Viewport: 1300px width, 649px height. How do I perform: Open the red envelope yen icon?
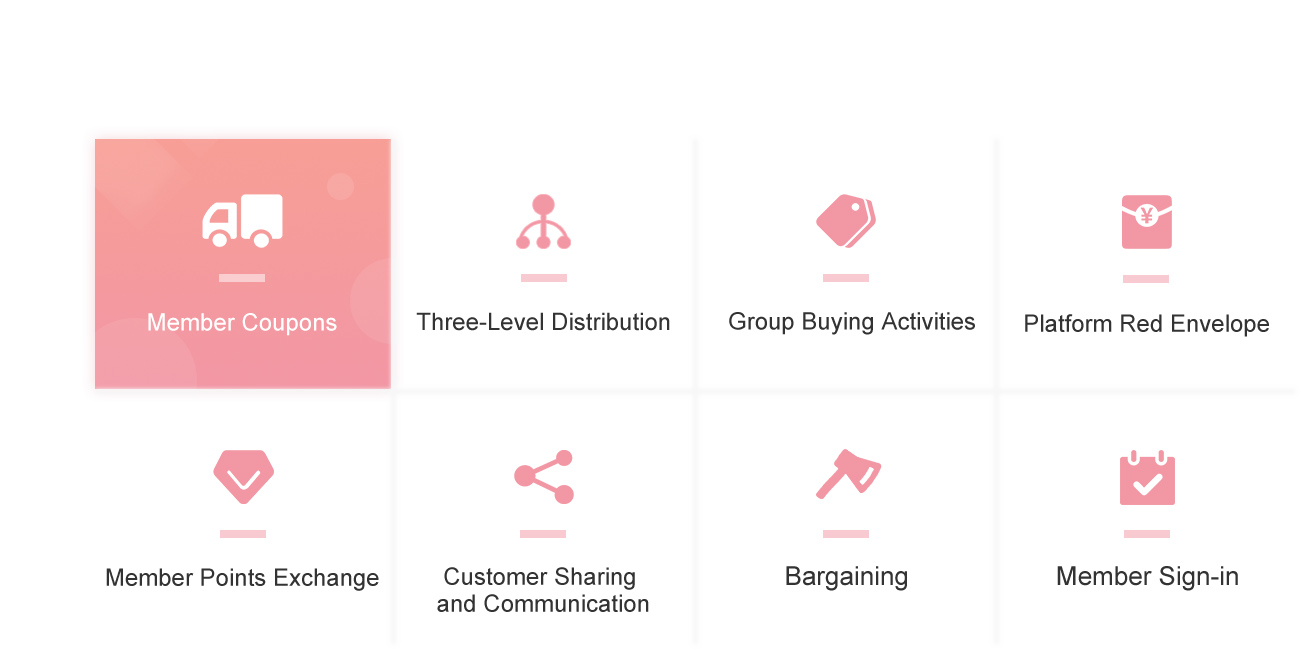[1146, 222]
